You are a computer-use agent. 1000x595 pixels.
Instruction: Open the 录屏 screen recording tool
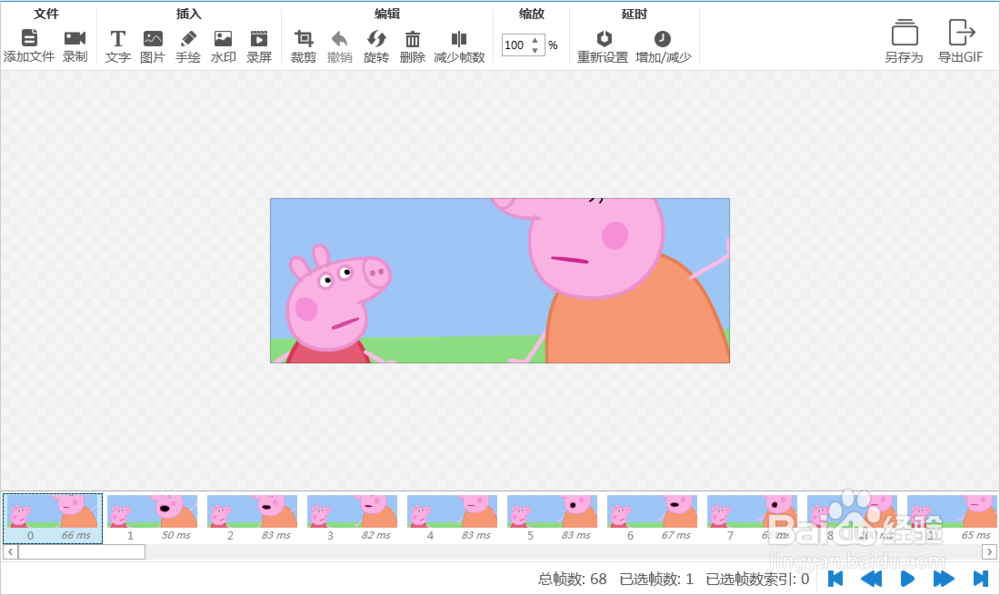coord(259,39)
